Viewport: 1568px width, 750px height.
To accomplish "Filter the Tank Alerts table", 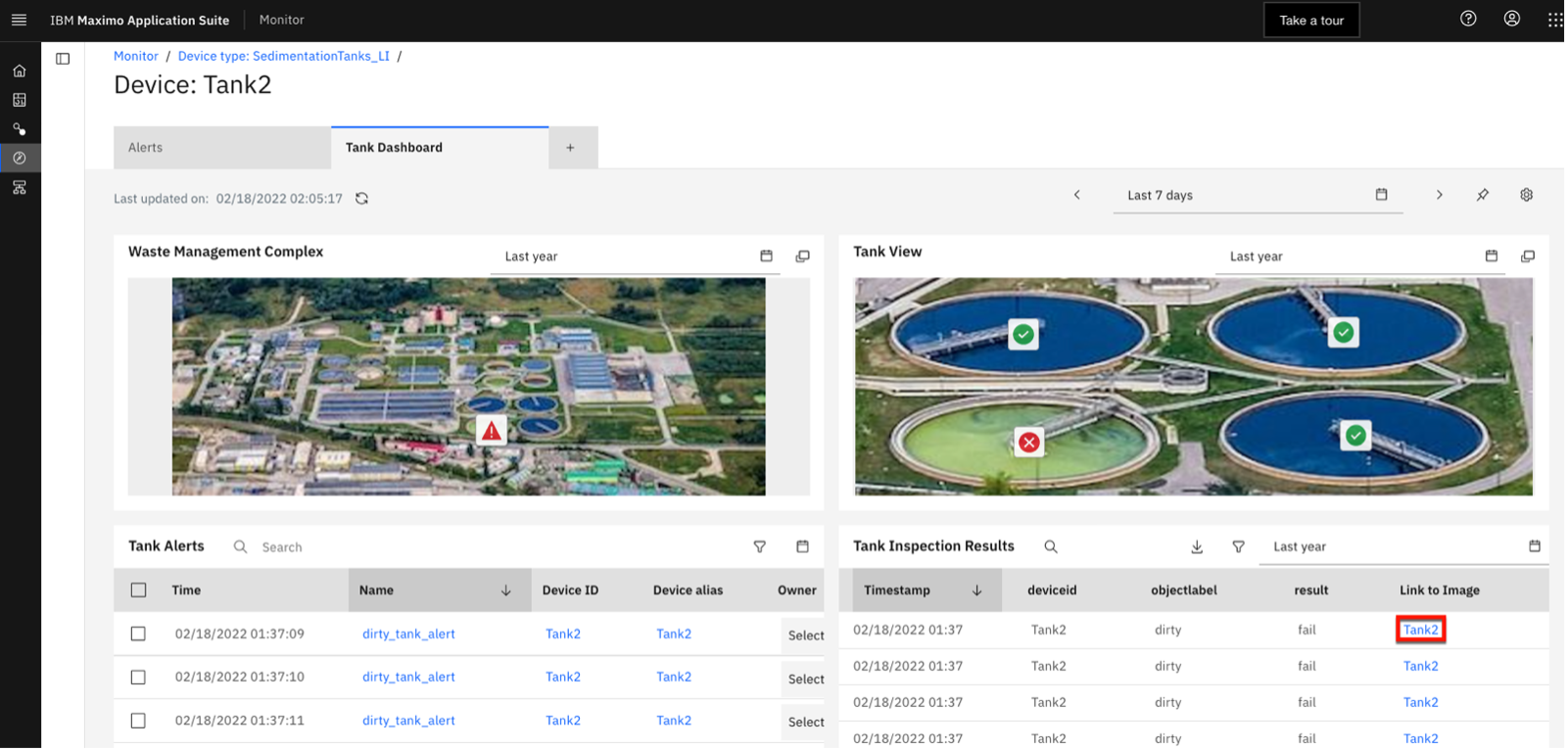I will (760, 547).
